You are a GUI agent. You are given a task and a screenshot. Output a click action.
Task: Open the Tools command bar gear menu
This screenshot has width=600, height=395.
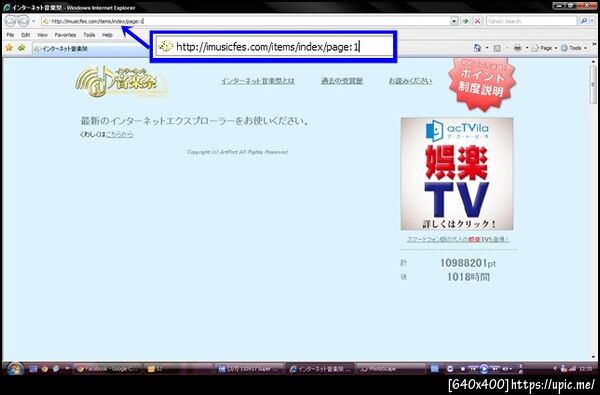(574, 48)
